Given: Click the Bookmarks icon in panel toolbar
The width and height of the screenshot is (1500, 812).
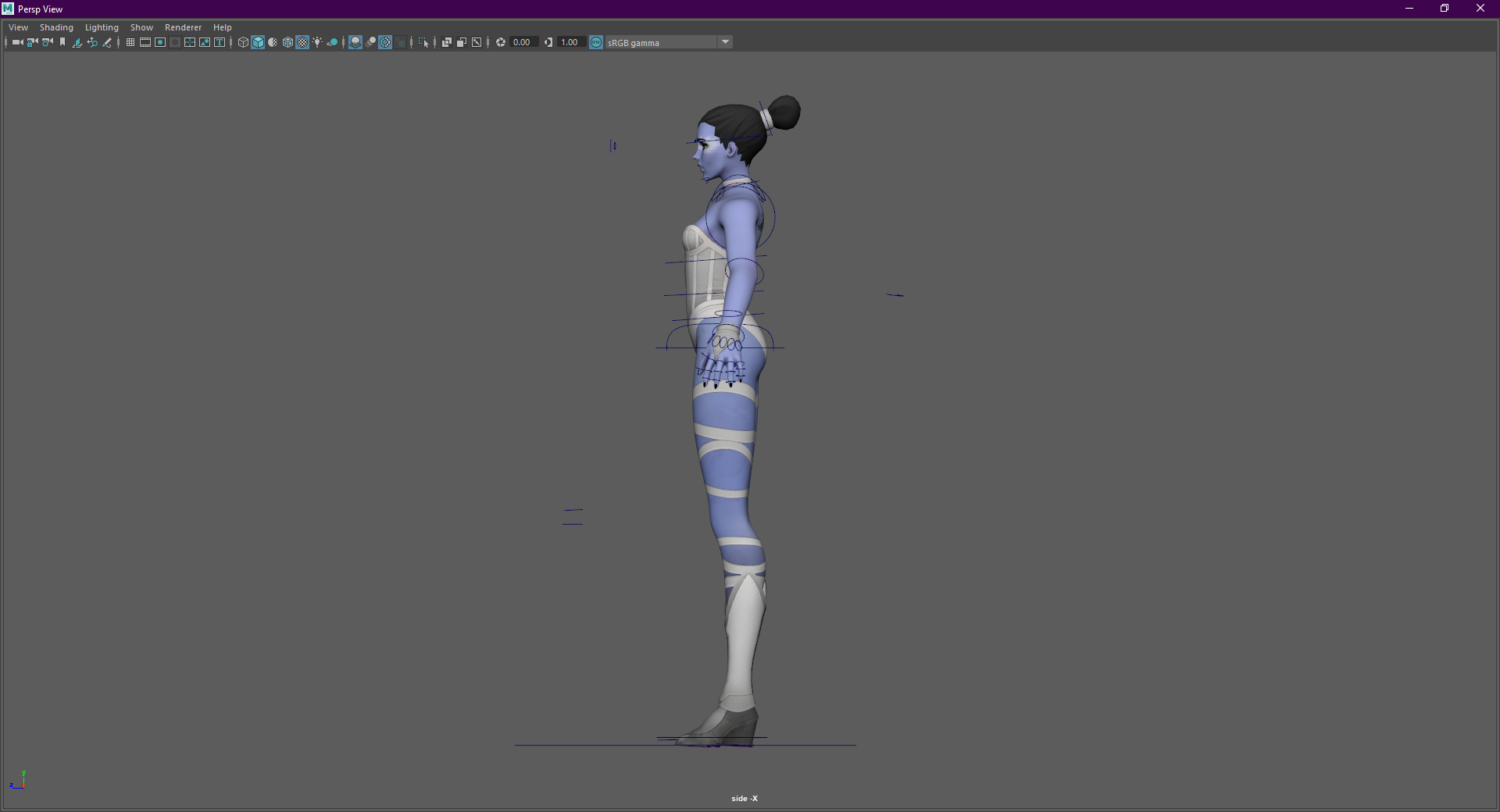Looking at the screenshot, I should point(62,42).
